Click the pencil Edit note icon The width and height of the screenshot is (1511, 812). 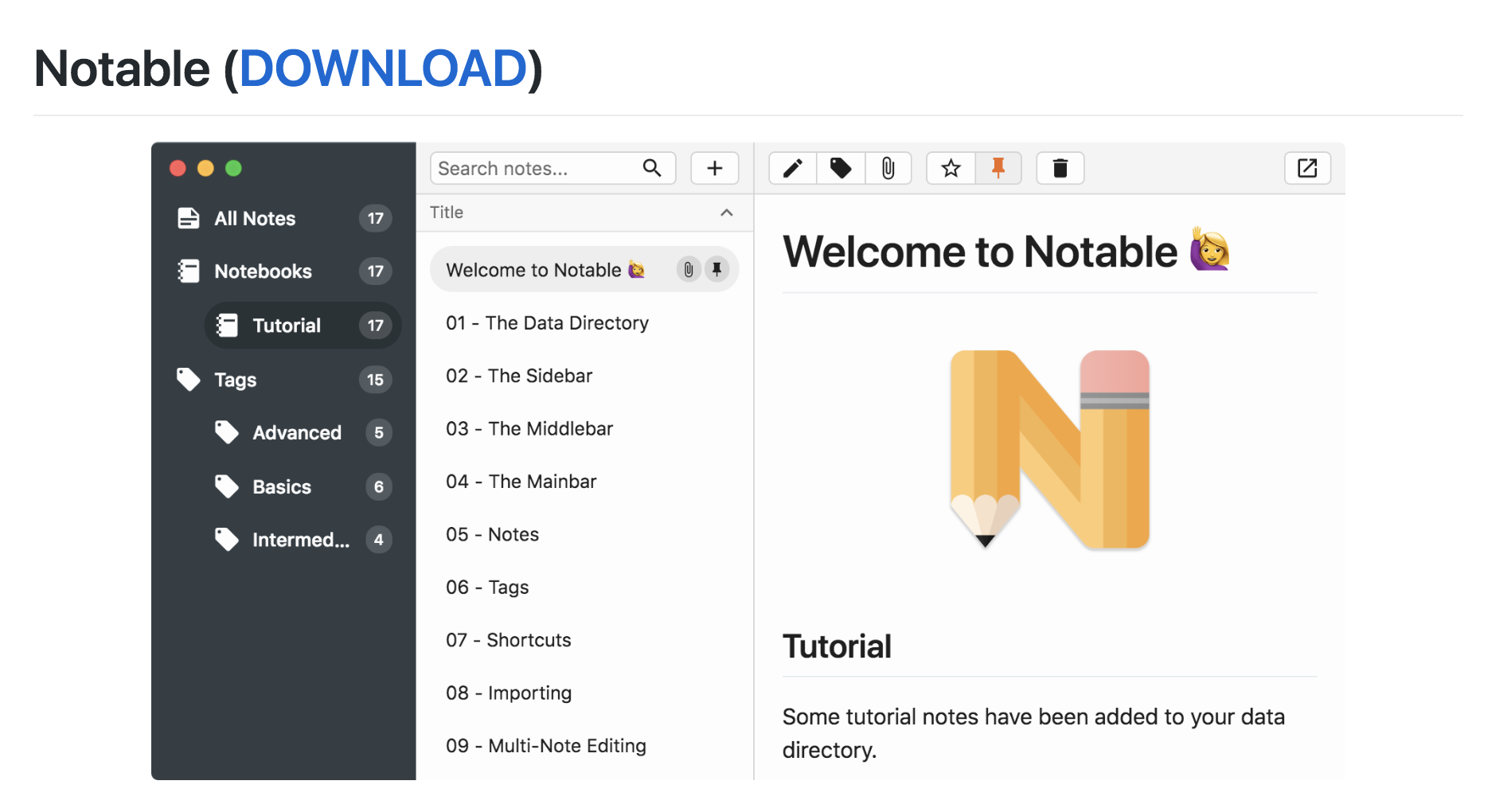coord(792,169)
